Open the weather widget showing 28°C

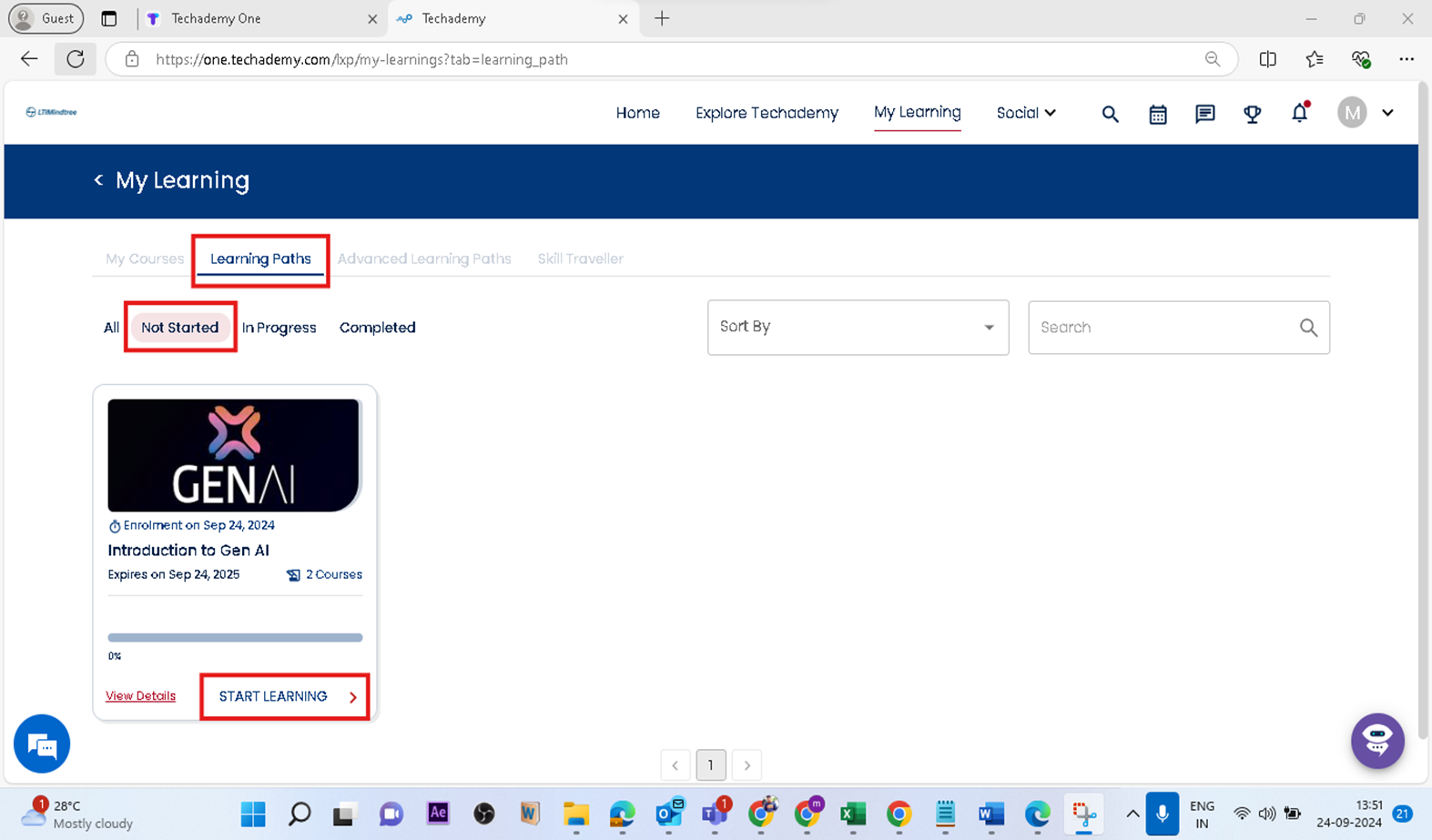pyautogui.click(x=77, y=814)
